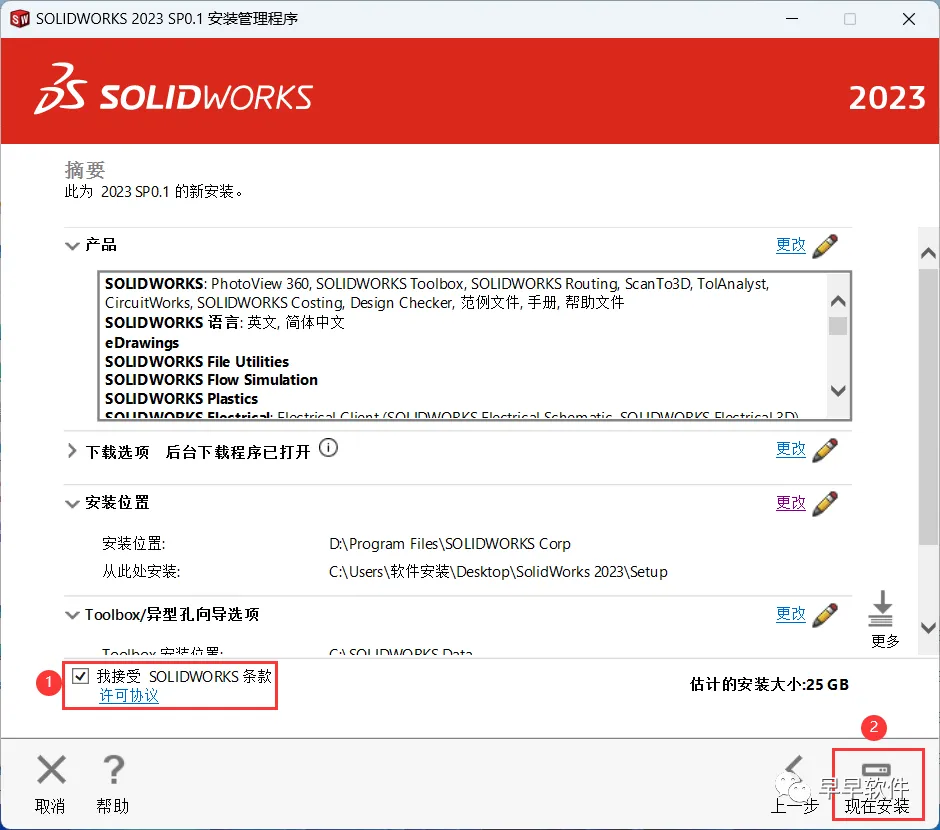The image size is (940, 830).
Task: Toggle the 我接受 SOLIDWORKS 条款 checkbox
Action: pyautogui.click(x=80, y=677)
